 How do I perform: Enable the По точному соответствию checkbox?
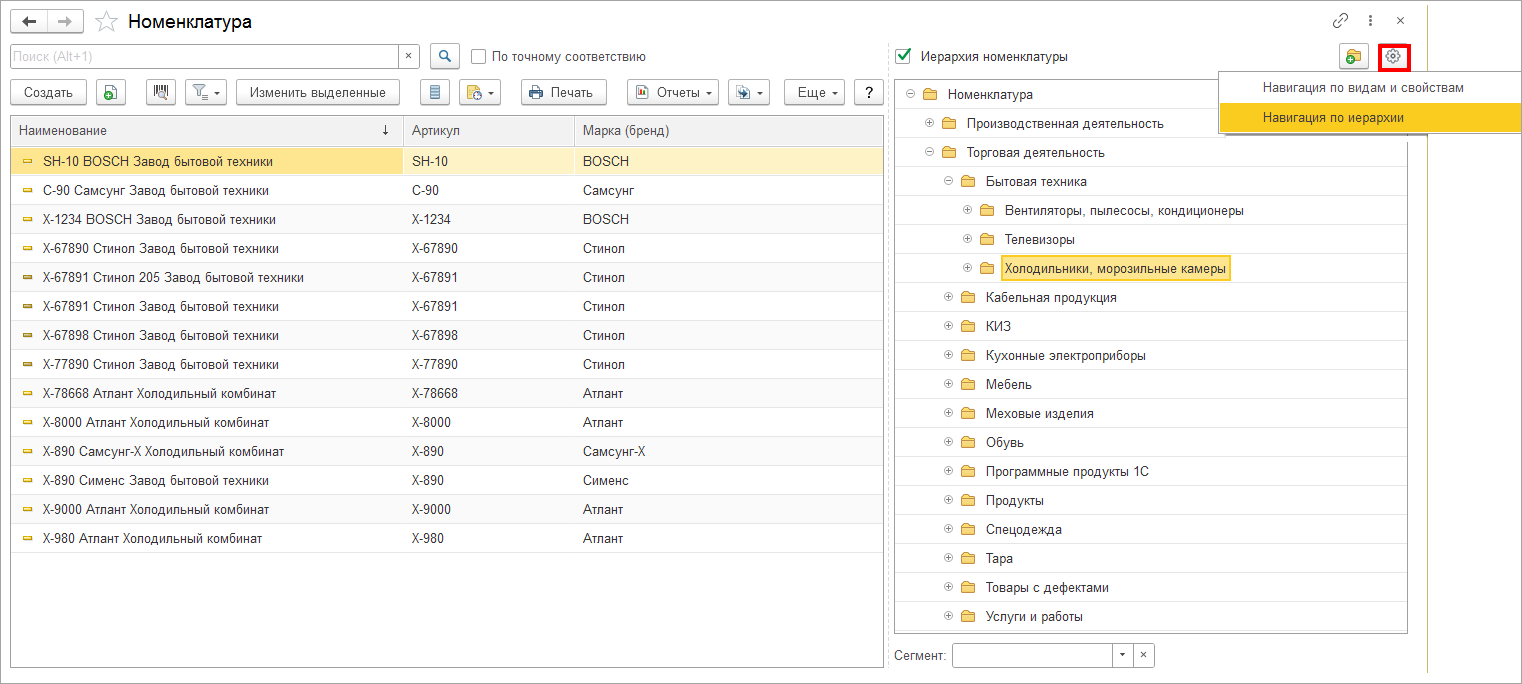[x=478, y=57]
